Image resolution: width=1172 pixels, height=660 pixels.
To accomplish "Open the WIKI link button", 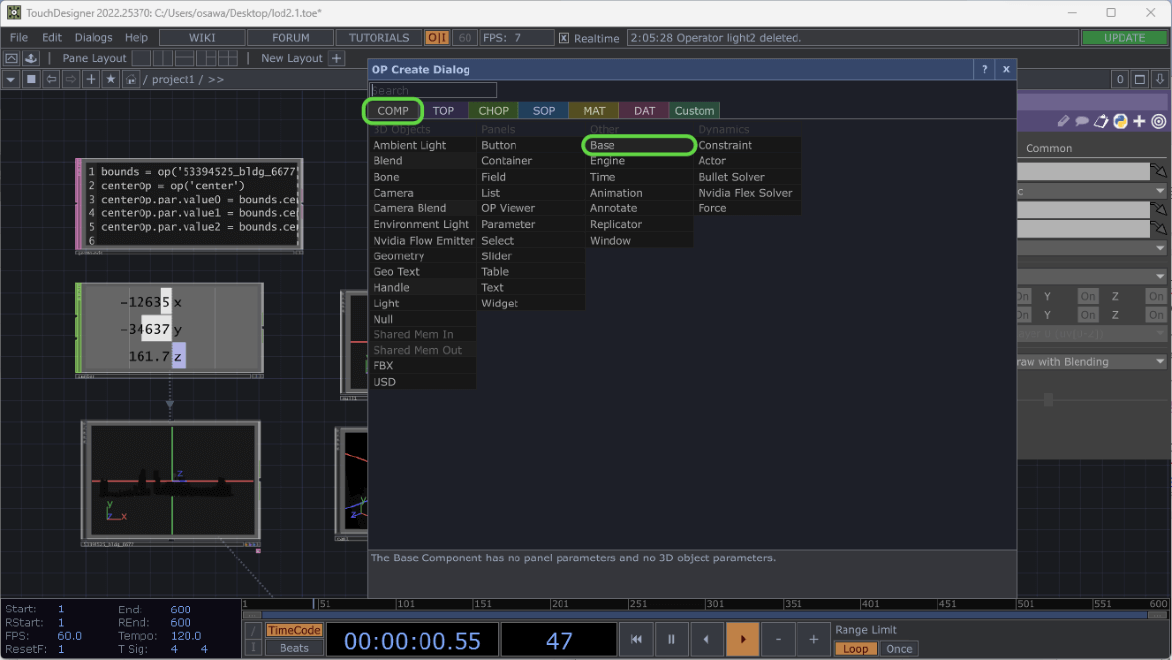I will (x=202, y=38).
